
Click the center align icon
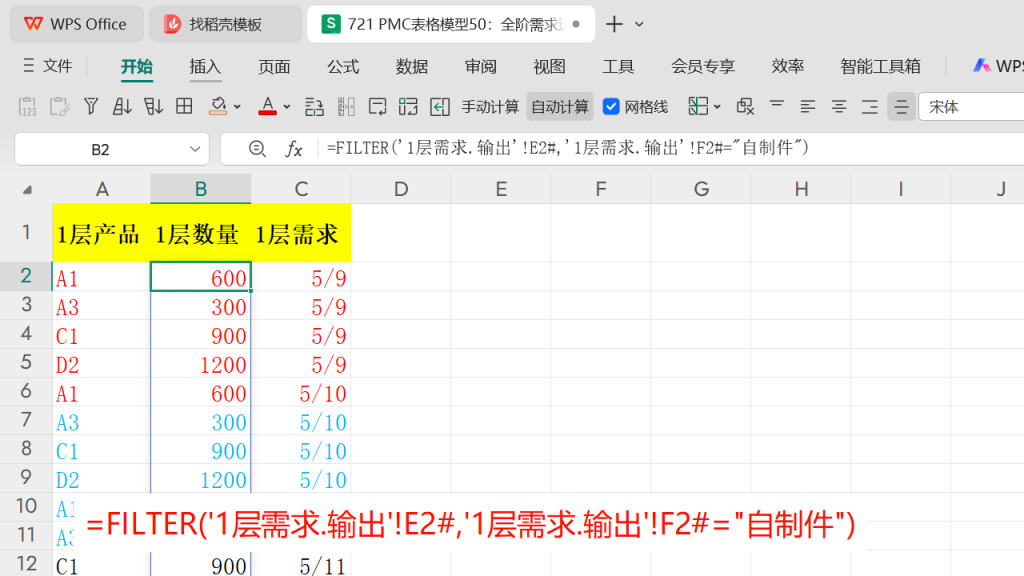point(839,106)
